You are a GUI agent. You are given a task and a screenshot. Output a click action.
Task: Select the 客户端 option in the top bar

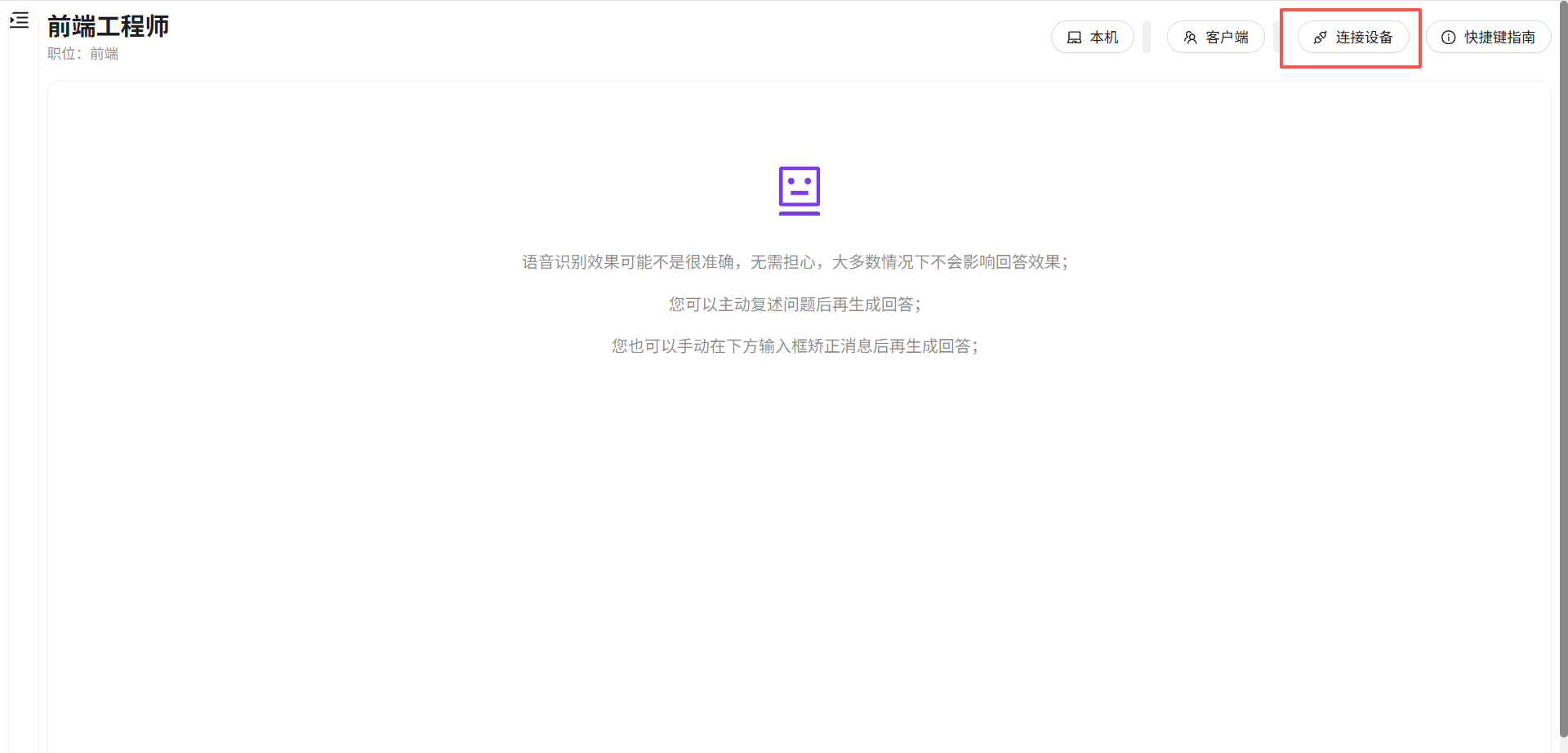[1215, 37]
